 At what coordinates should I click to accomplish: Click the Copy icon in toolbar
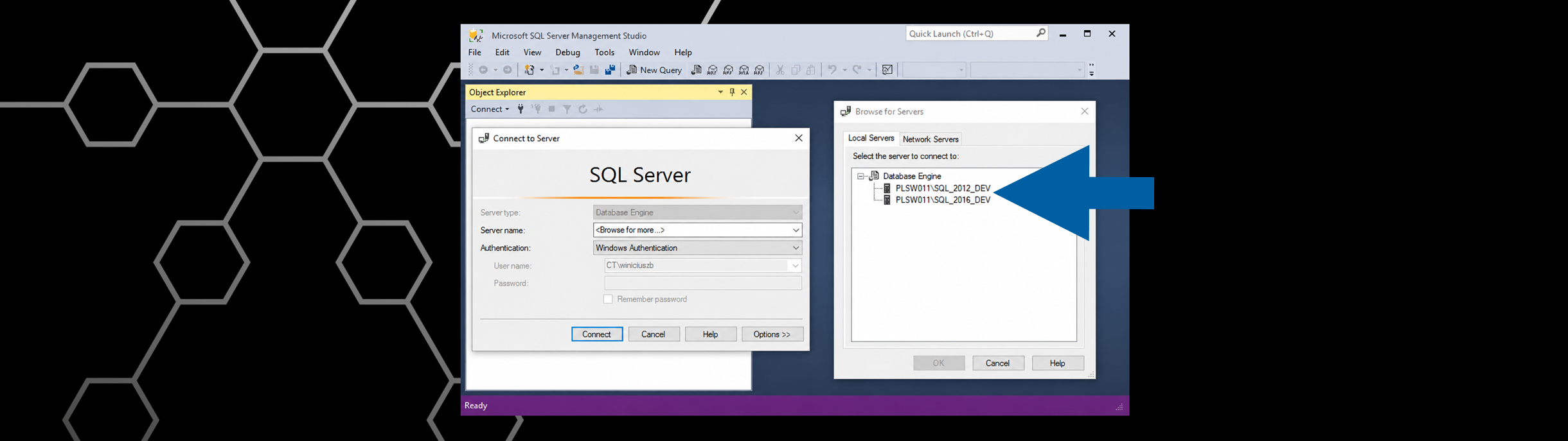pos(796,70)
